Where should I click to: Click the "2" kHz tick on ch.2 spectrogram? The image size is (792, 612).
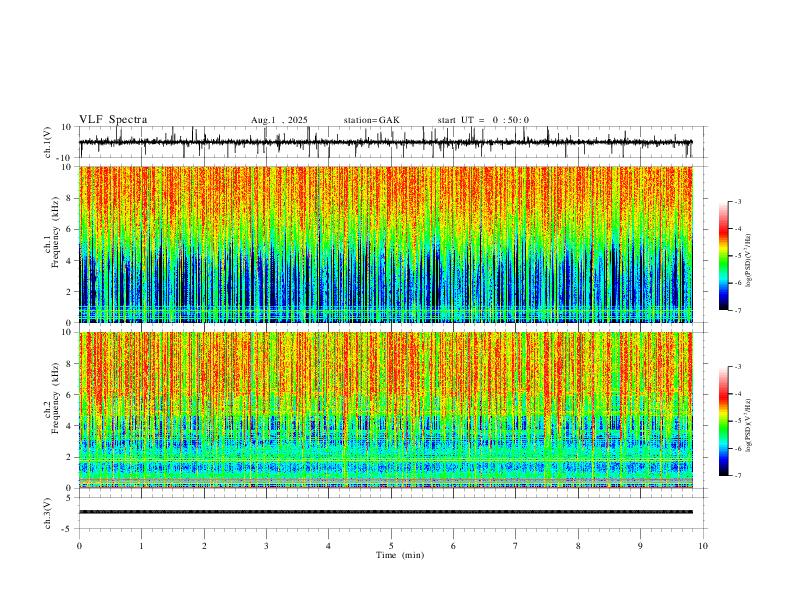click(70, 457)
